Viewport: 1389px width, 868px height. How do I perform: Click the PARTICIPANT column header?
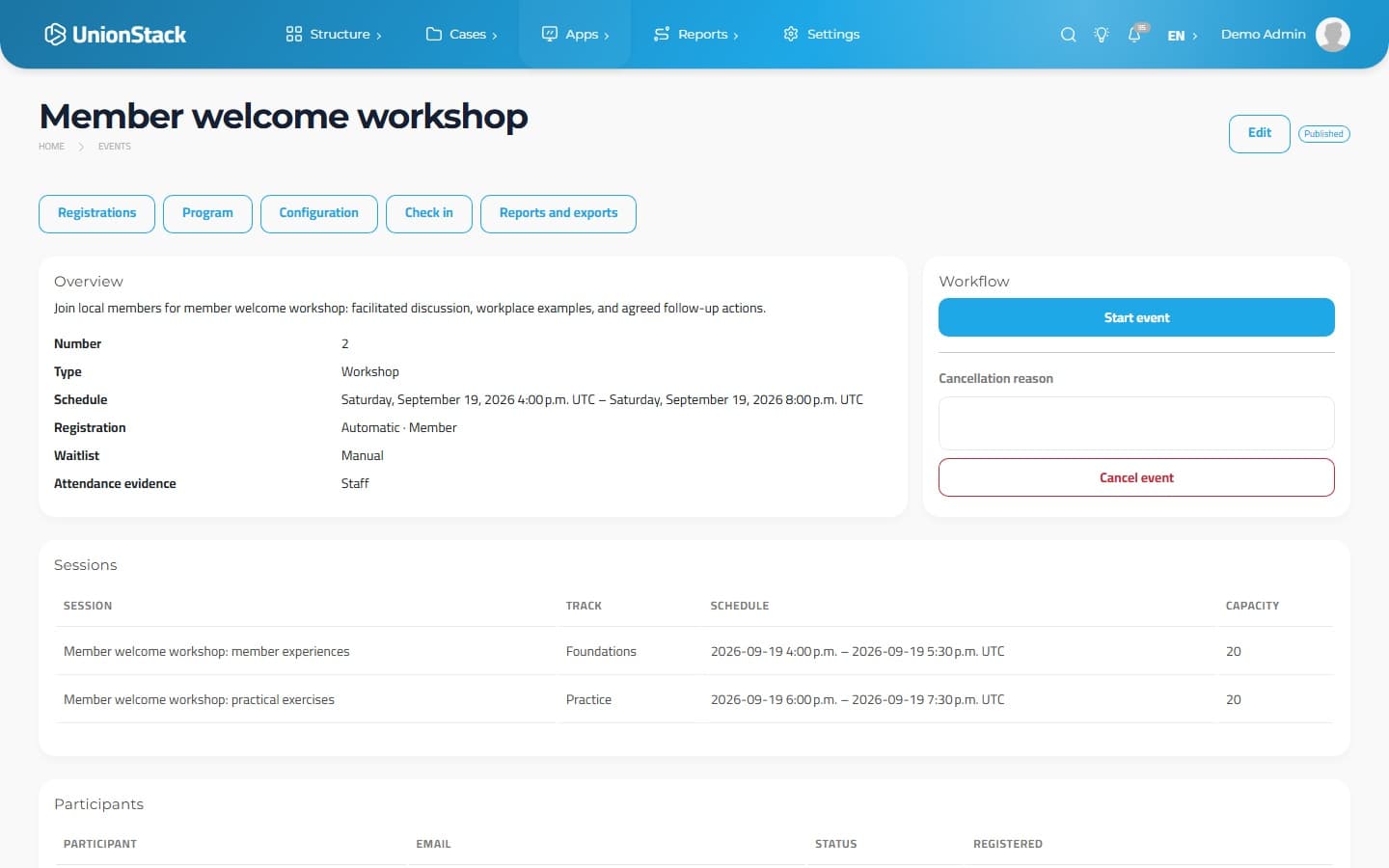click(100, 844)
